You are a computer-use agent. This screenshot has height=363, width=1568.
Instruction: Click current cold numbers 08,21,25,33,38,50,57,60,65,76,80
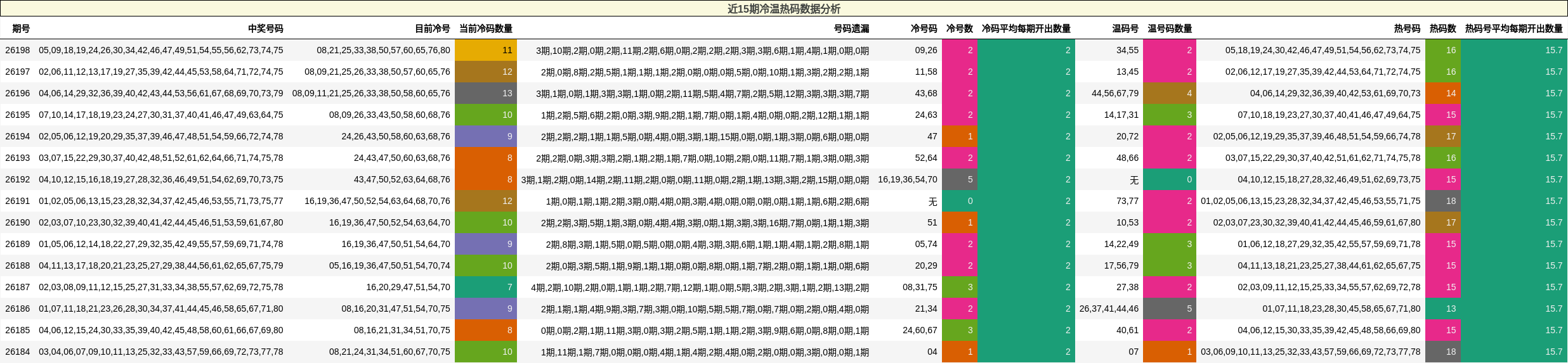tap(384, 50)
